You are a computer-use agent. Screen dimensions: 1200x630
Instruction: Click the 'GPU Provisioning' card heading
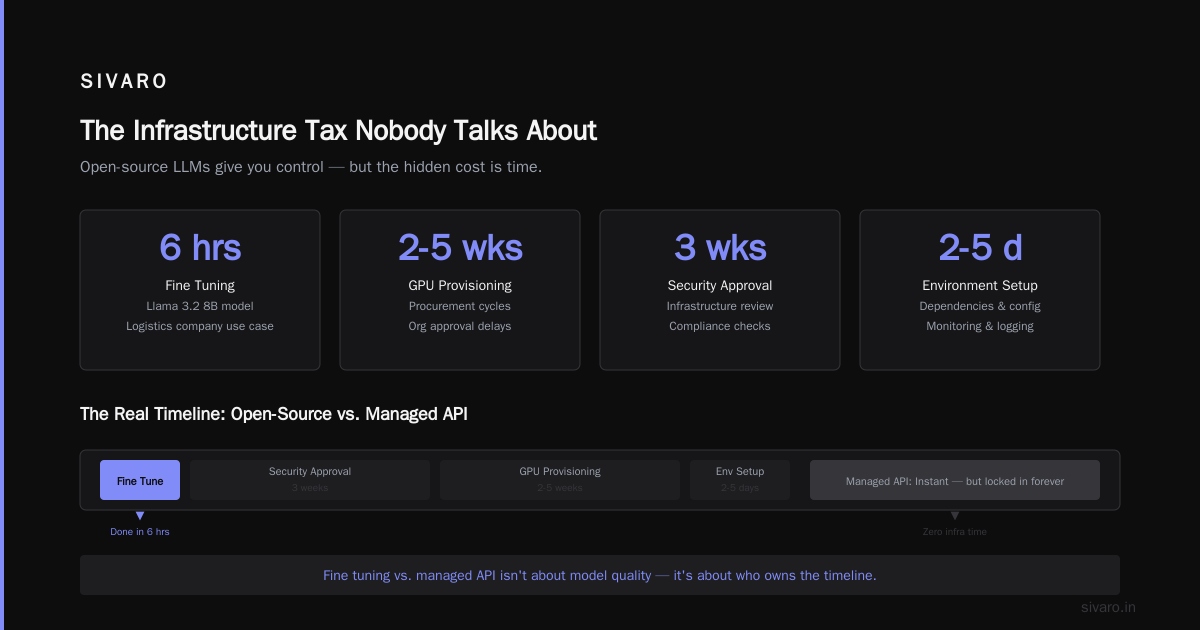460,285
